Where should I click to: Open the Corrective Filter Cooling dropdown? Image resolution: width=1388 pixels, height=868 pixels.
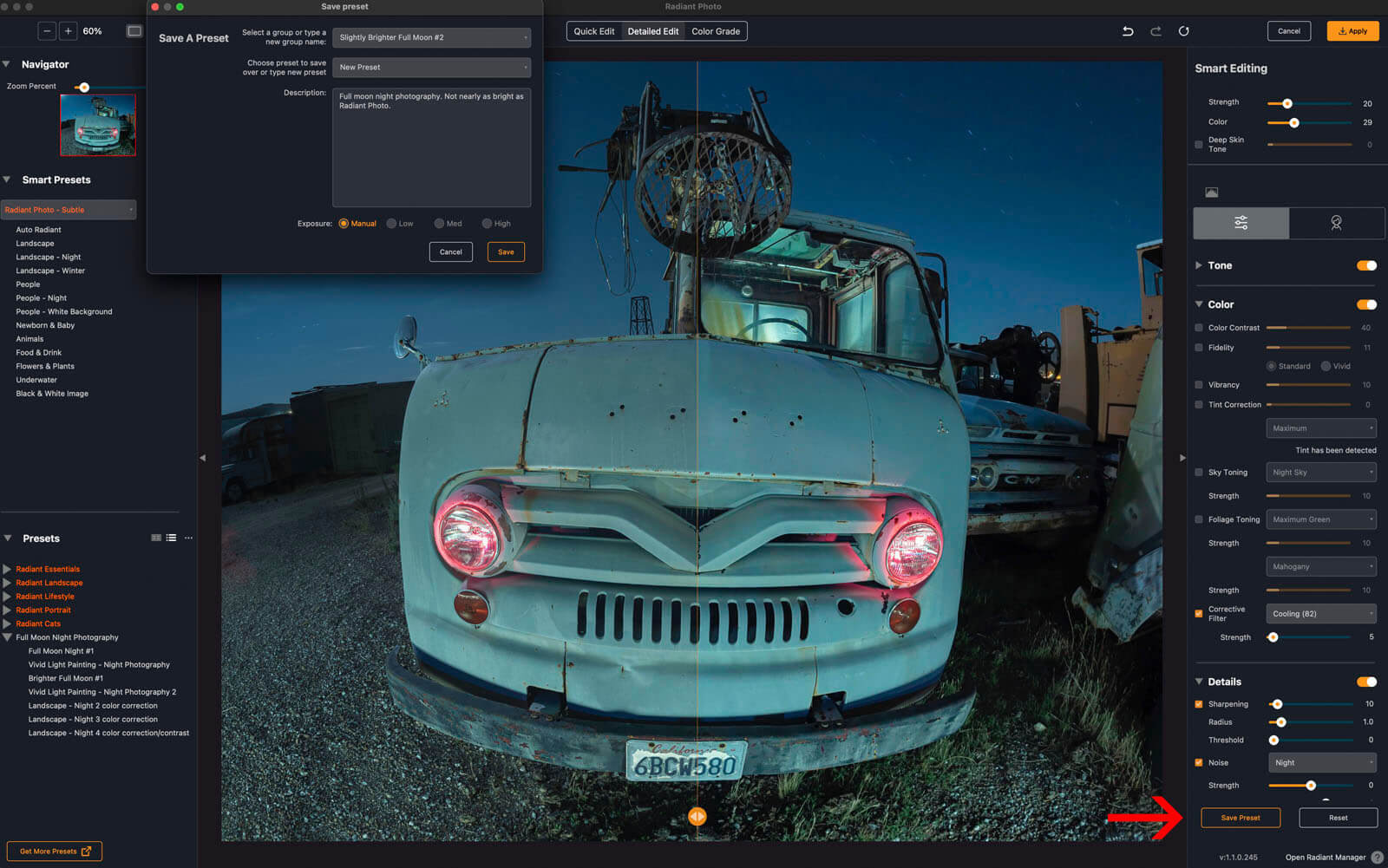[1320, 614]
